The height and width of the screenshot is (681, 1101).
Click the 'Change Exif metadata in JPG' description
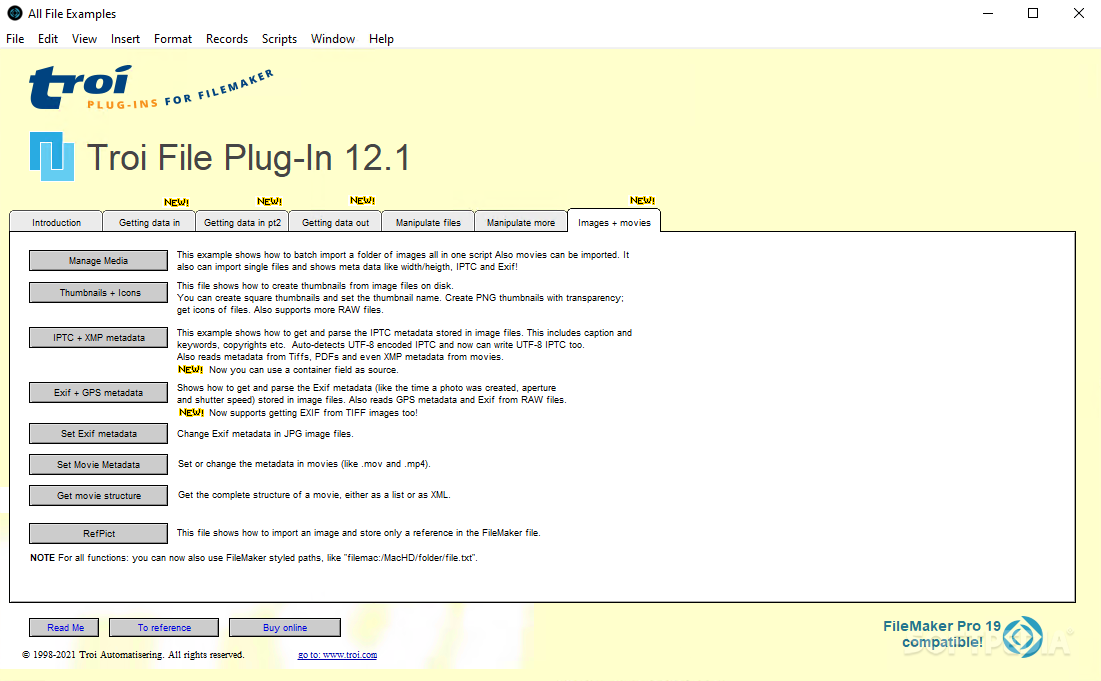265,434
